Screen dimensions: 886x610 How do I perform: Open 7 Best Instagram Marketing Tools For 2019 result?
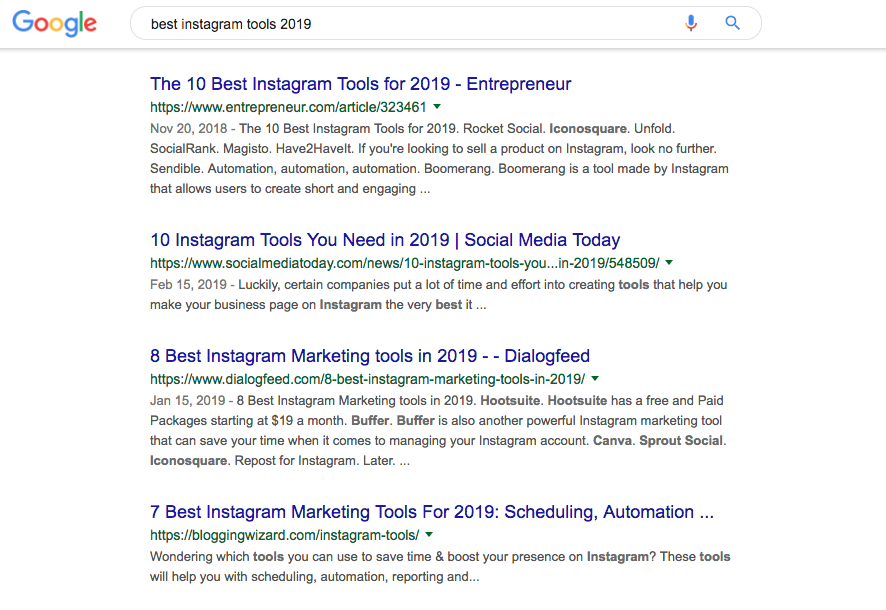(432, 512)
